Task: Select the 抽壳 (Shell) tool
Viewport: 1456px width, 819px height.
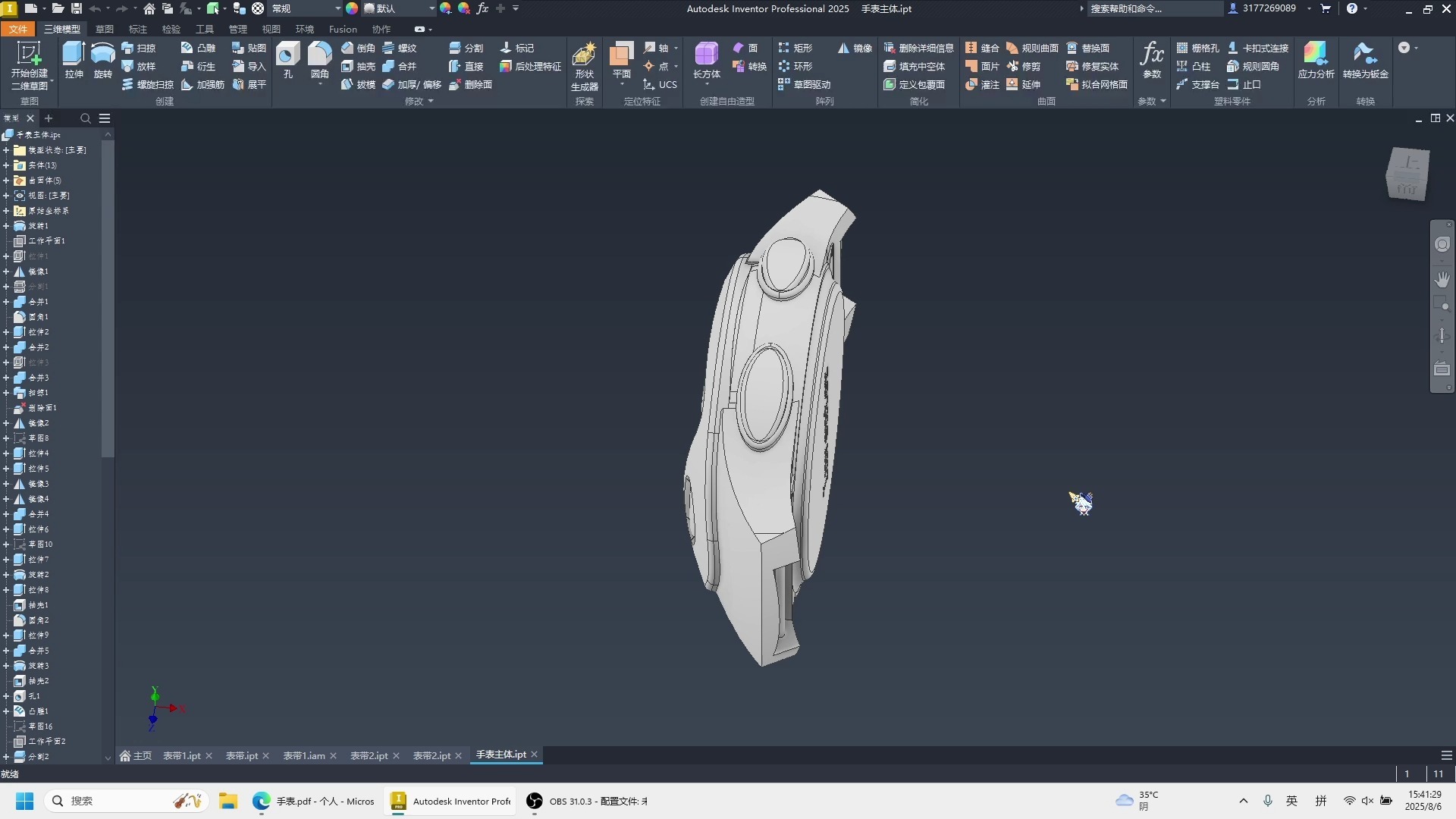Action: coord(358,66)
